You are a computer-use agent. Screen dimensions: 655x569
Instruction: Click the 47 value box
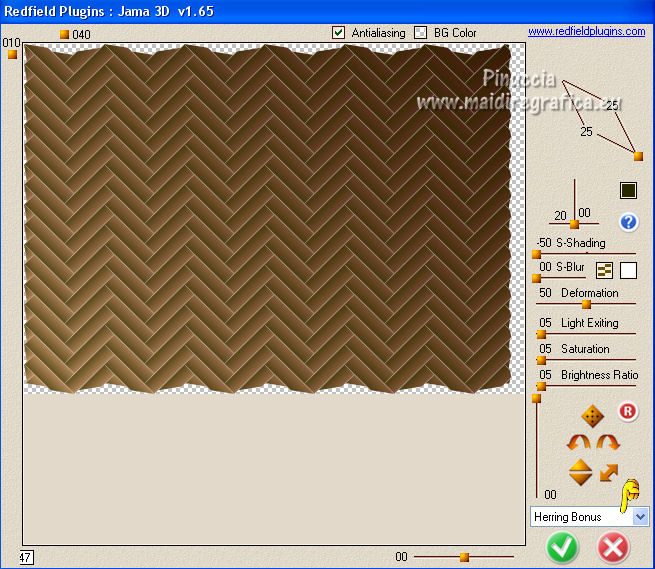26,557
